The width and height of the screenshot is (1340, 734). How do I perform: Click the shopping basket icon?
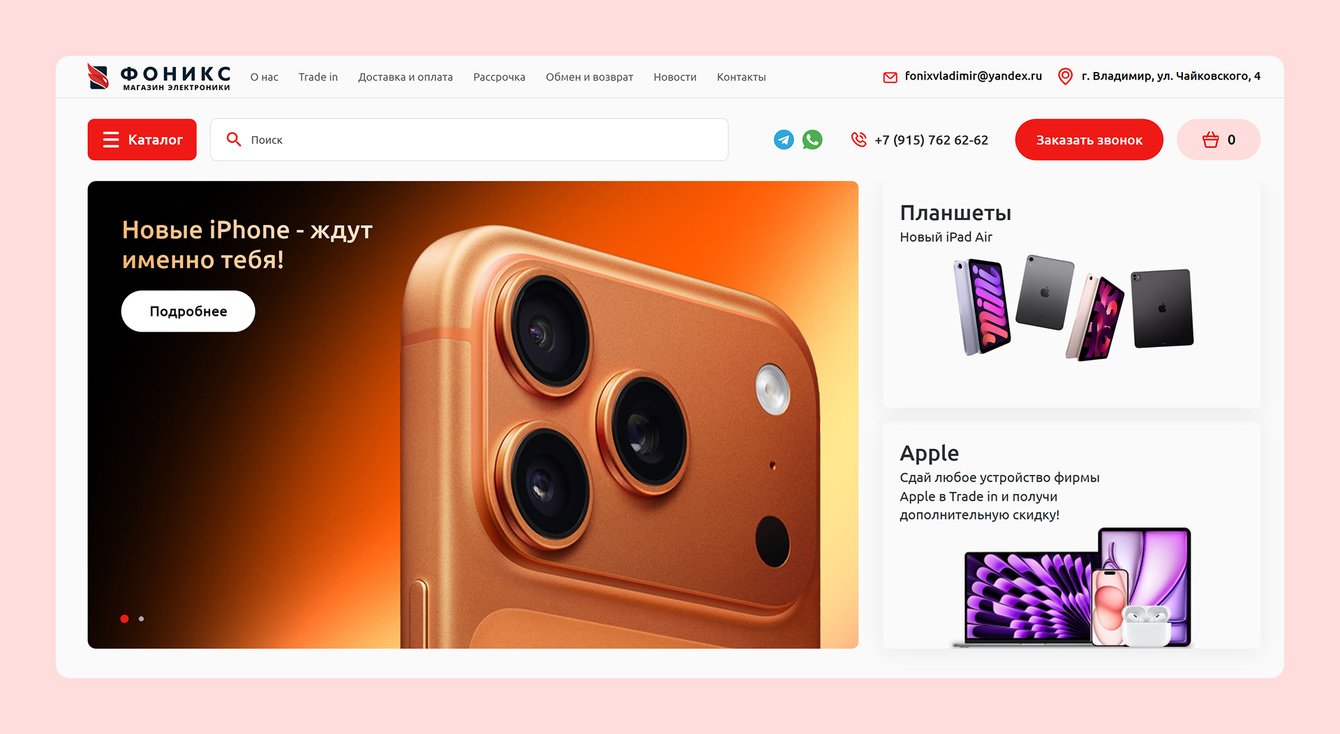1210,140
